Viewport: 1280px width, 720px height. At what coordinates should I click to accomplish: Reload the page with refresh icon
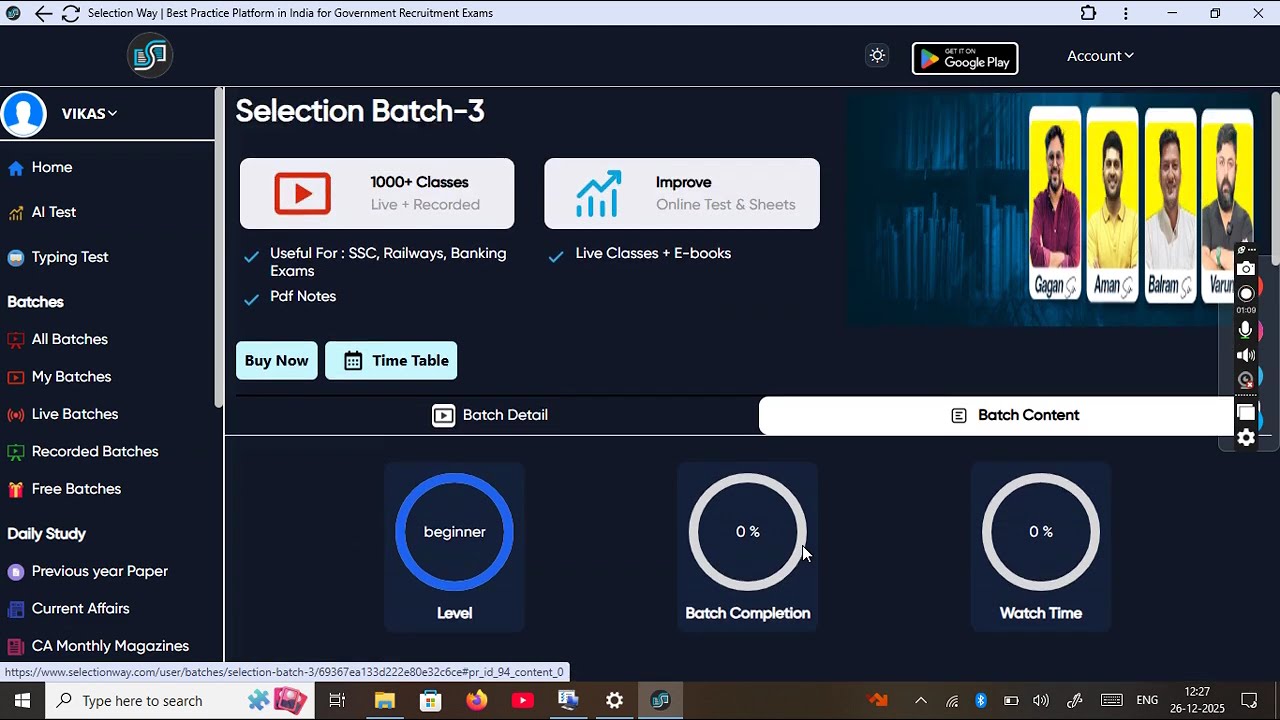(71, 13)
